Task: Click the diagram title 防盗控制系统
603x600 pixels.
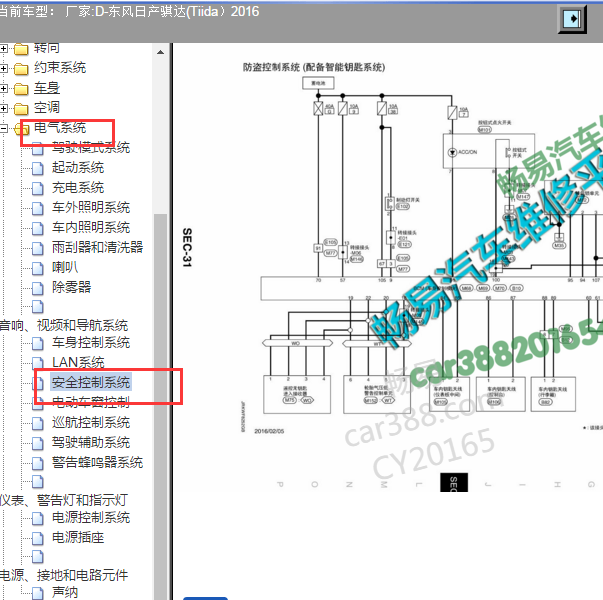Action: pos(313,67)
